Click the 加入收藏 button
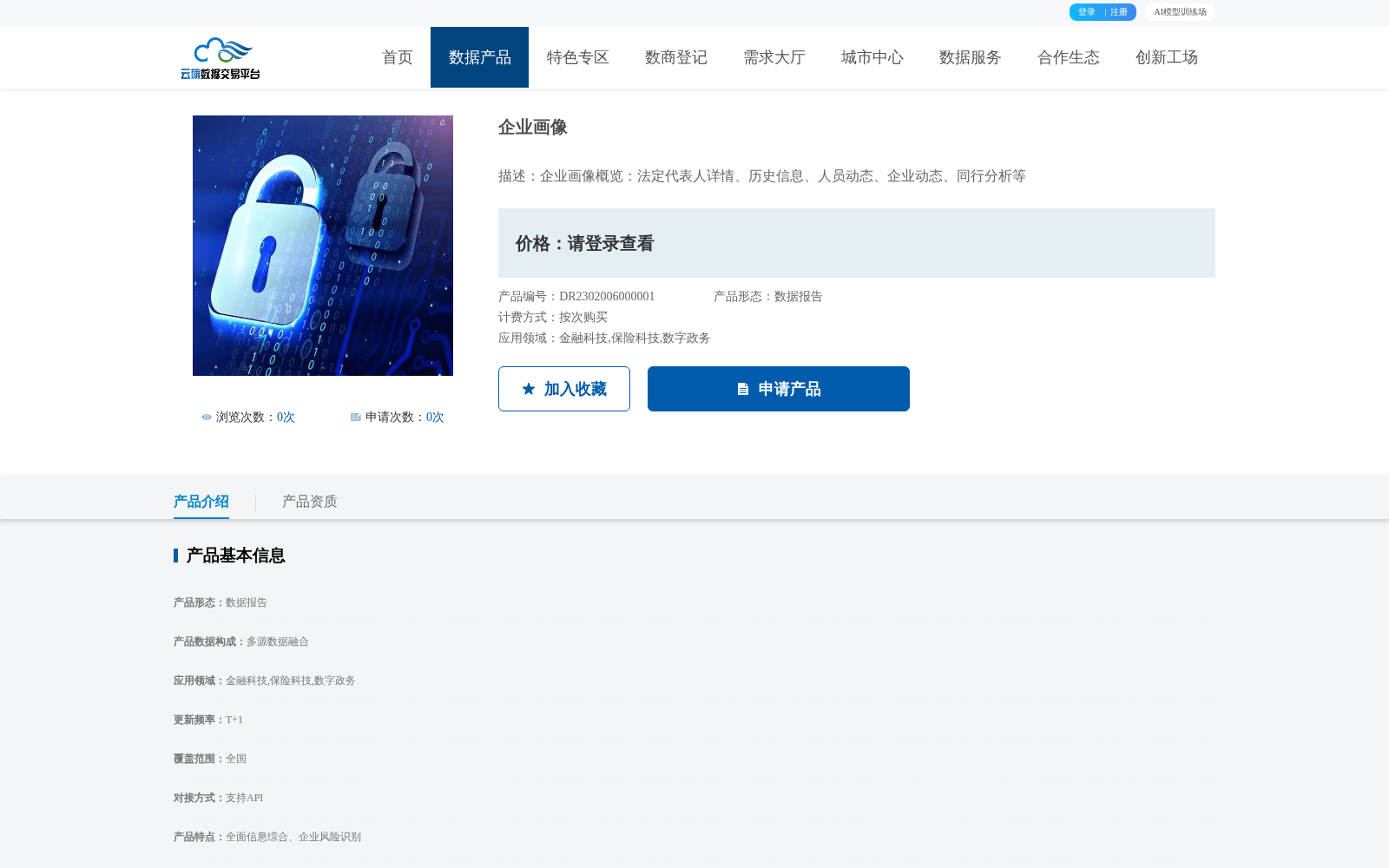 click(564, 389)
